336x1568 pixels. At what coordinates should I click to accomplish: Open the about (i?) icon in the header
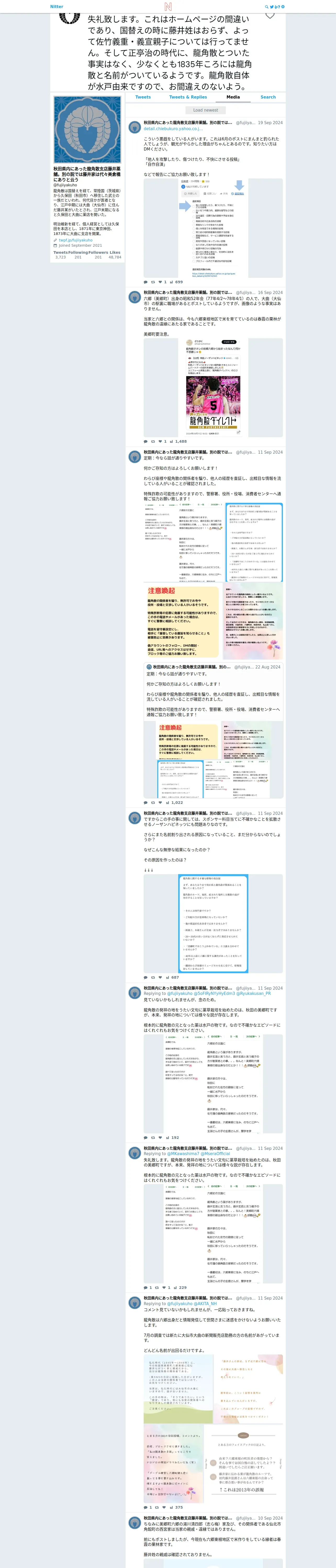point(277,7)
